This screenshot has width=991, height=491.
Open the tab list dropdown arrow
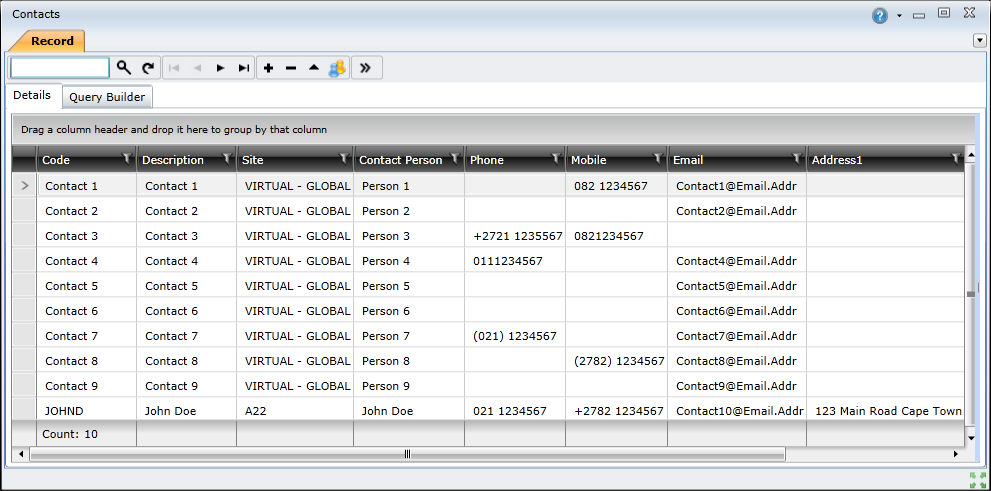click(x=978, y=41)
